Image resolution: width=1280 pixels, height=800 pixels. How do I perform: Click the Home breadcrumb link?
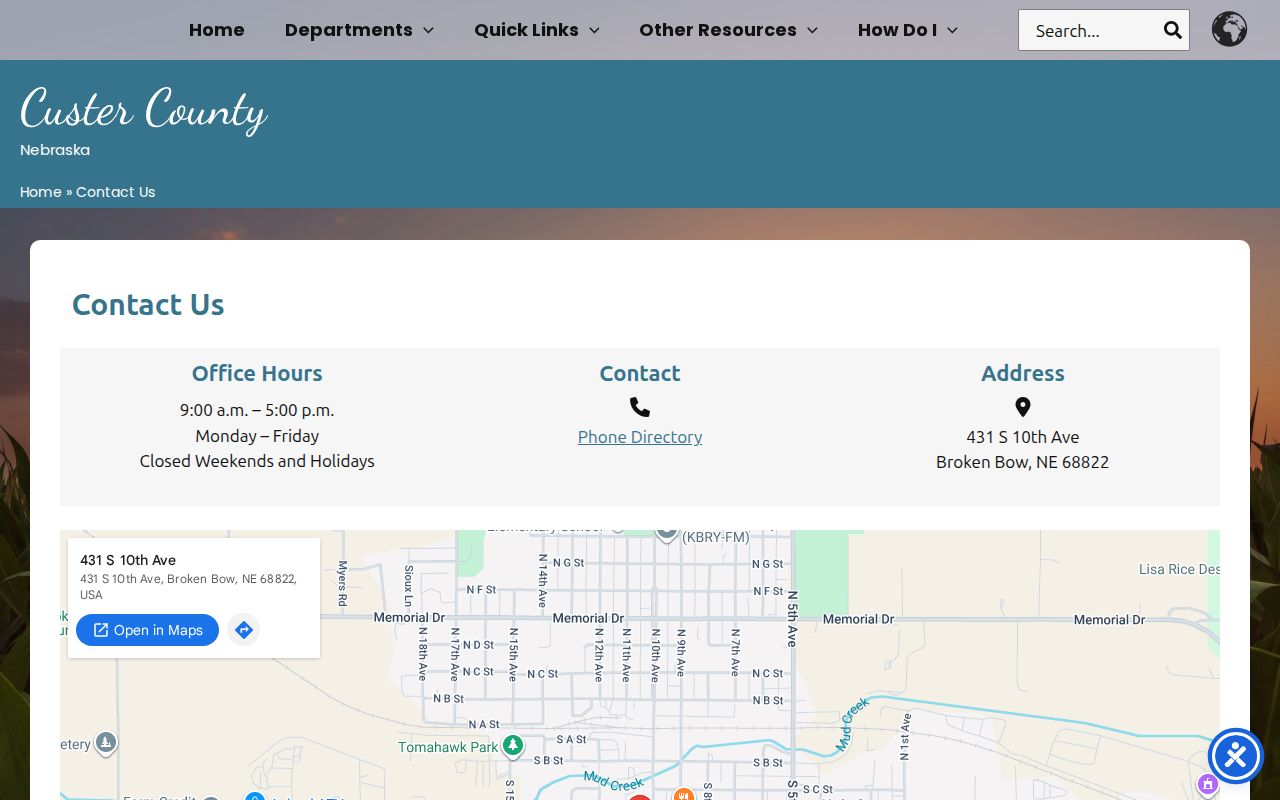pyautogui.click(x=41, y=192)
